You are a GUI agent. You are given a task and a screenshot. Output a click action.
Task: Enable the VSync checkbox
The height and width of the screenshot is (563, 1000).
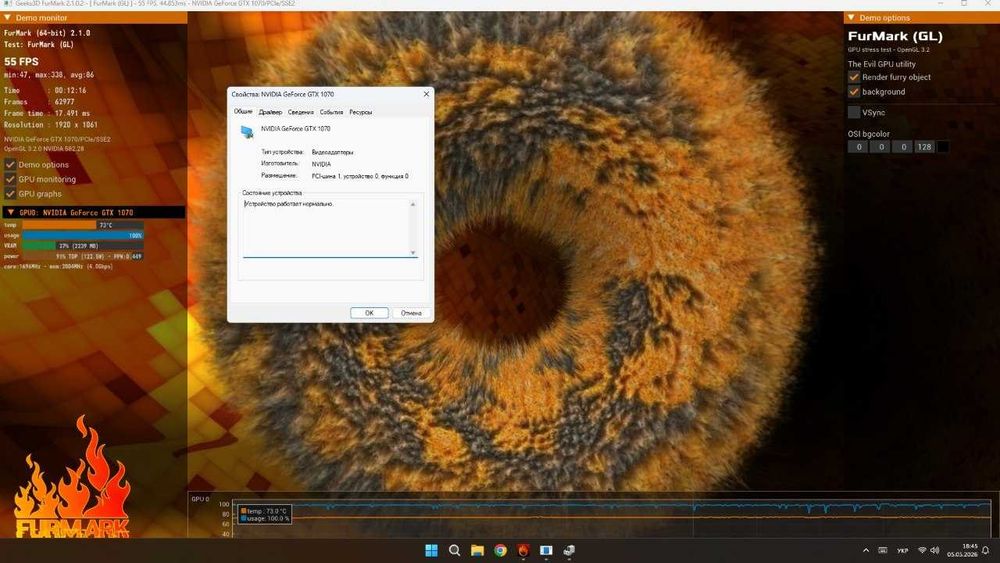click(x=854, y=112)
